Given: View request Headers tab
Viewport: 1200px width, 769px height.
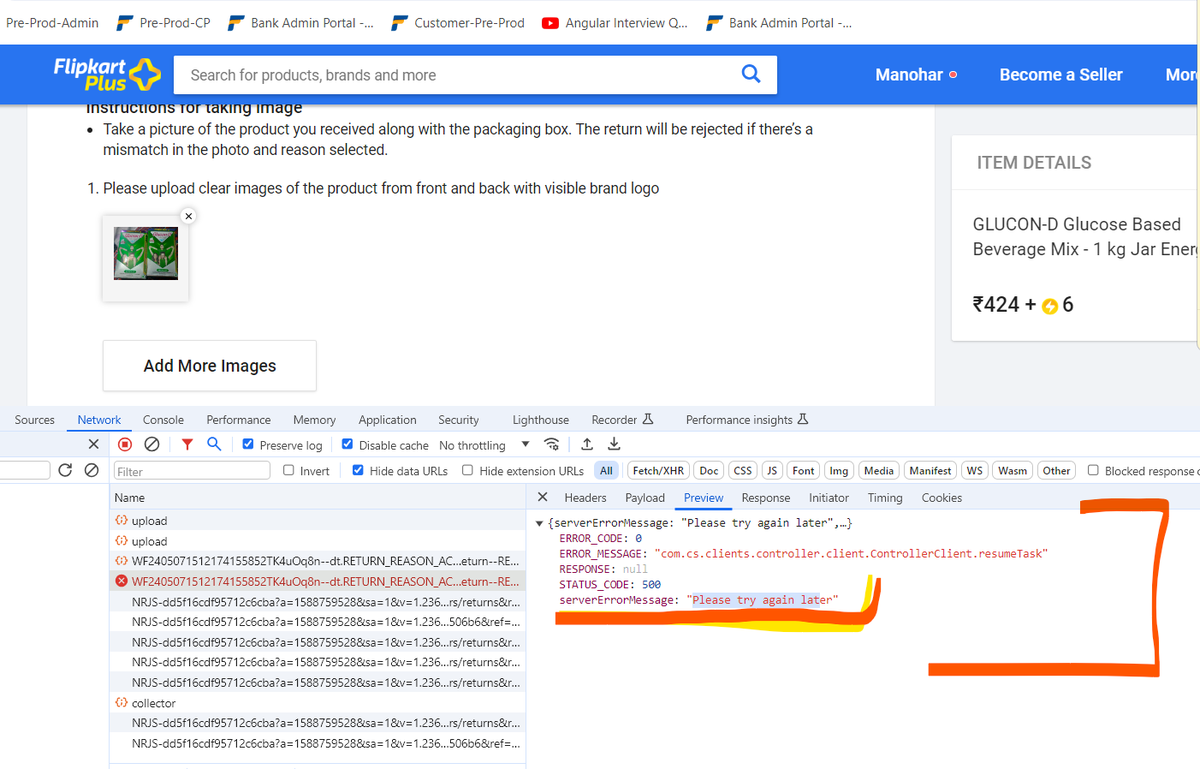Looking at the screenshot, I should (x=585, y=497).
